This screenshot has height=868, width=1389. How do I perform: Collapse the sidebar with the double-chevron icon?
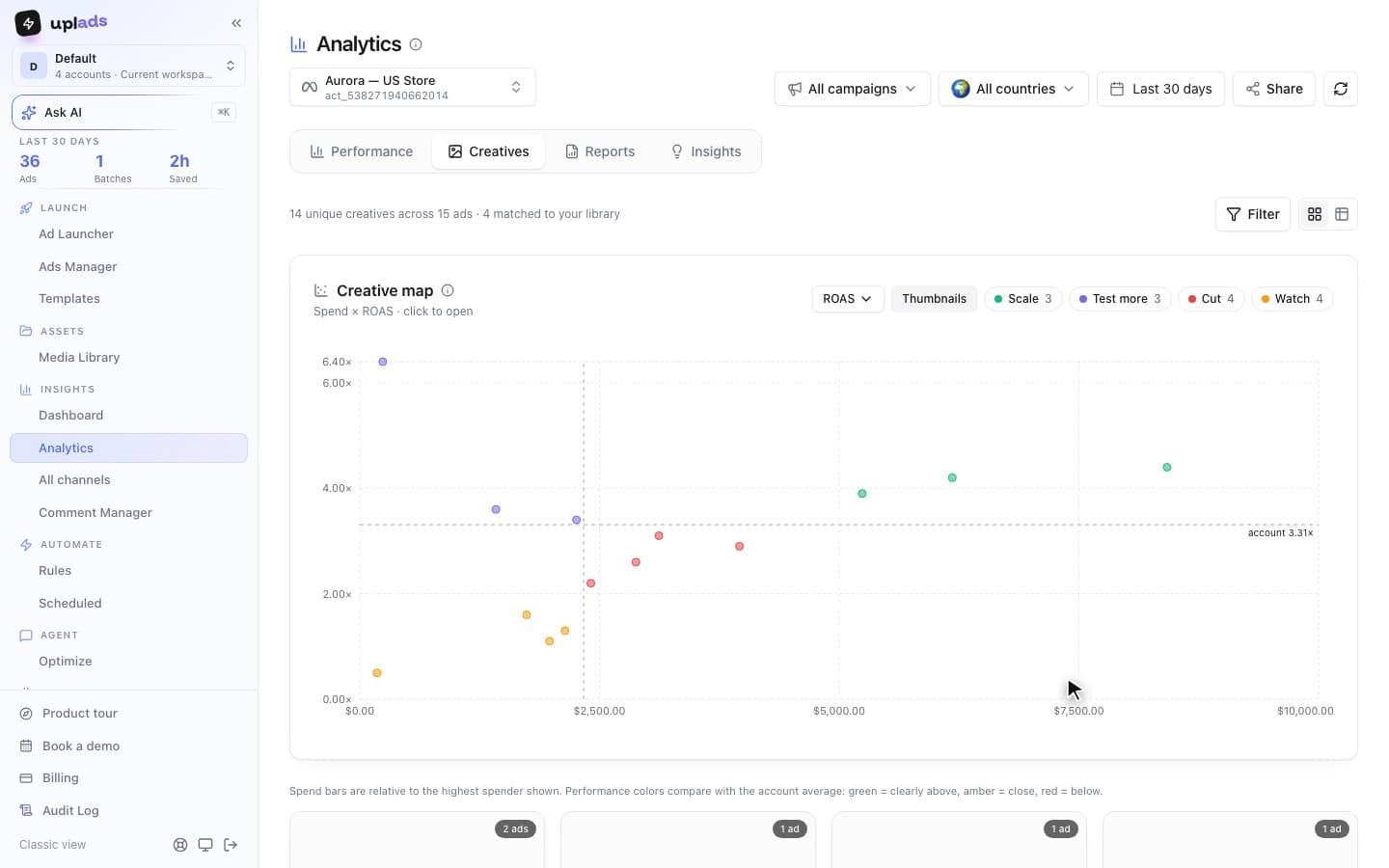[236, 23]
